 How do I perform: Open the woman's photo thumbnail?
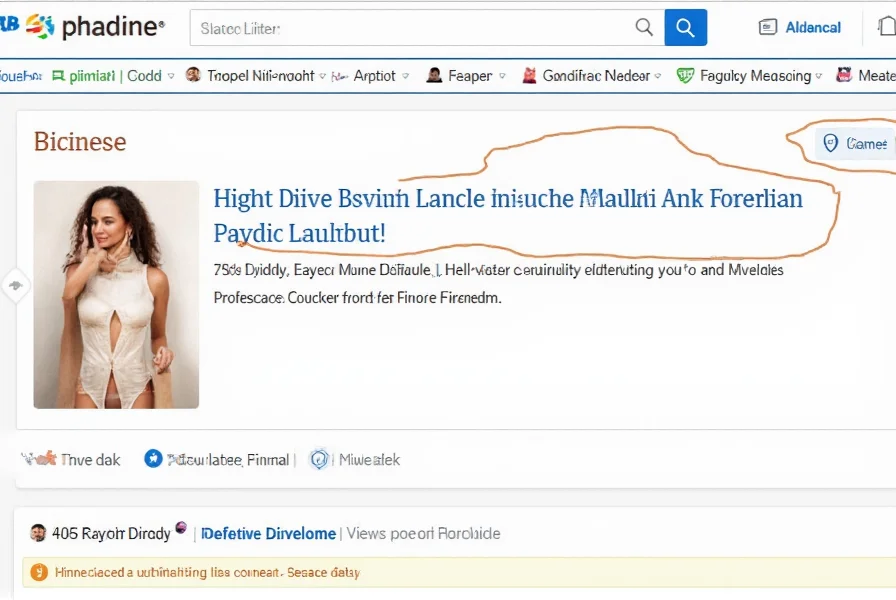pyautogui.click(x=116, y=294)
